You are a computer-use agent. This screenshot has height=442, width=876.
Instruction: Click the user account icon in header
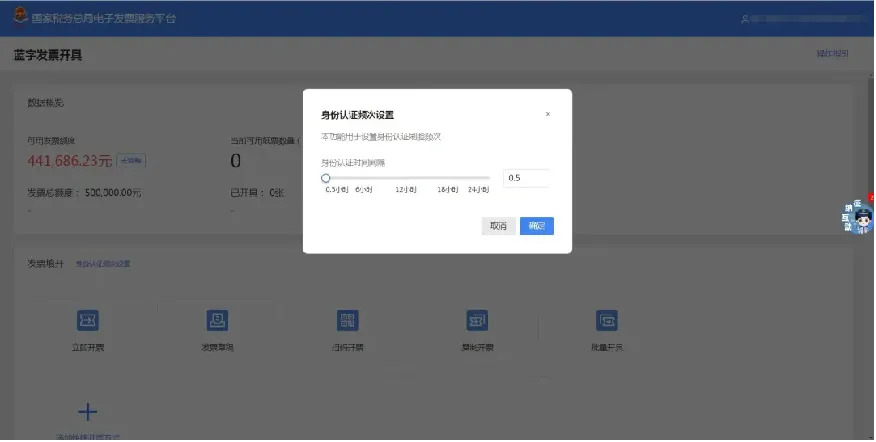pos(745,19)
